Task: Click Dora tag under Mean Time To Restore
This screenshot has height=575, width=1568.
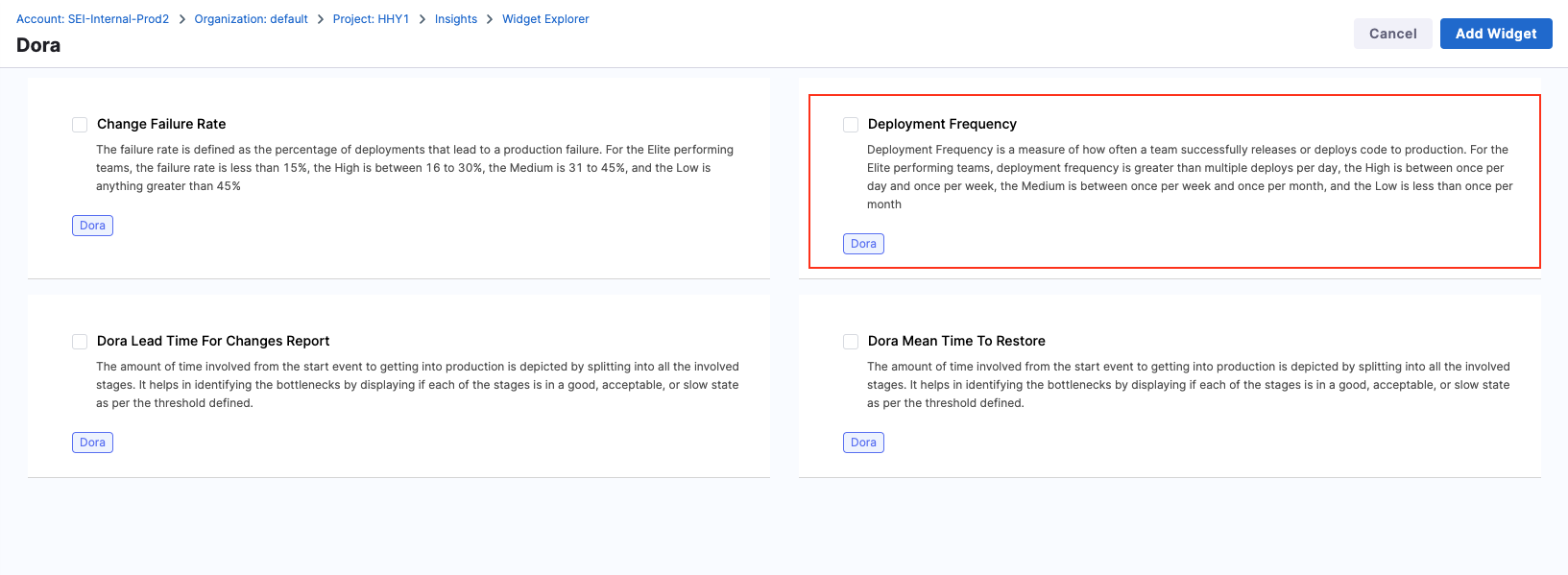Action: [863, 443]
